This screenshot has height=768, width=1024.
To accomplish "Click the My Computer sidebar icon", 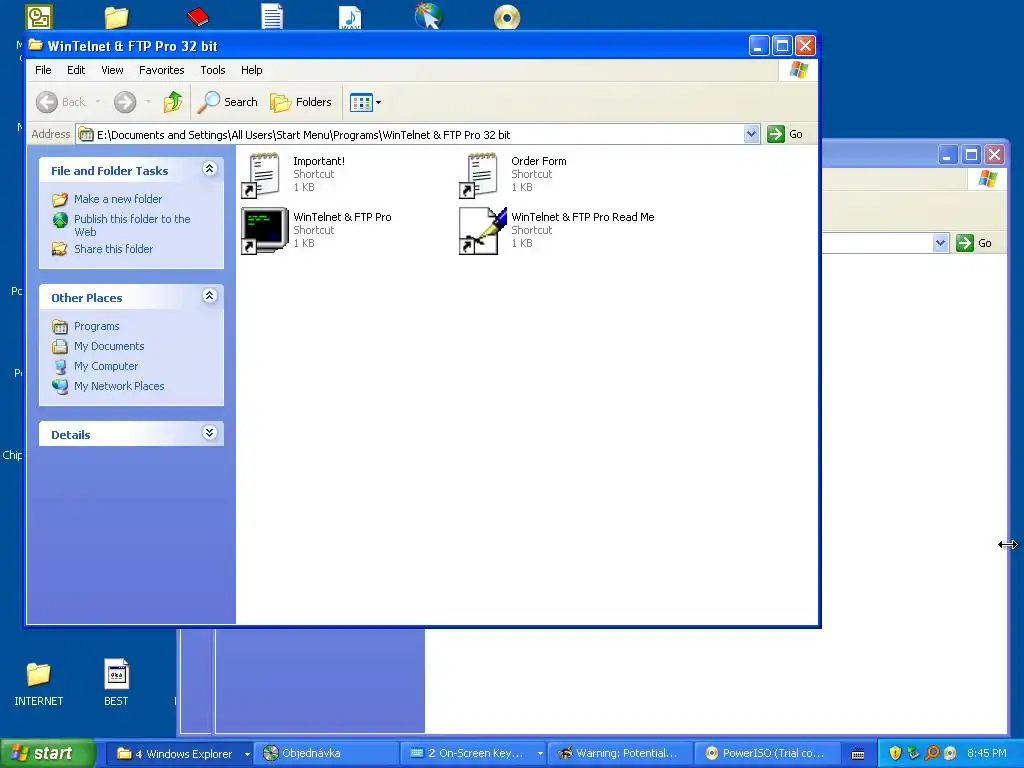I will tap(60, 366).
